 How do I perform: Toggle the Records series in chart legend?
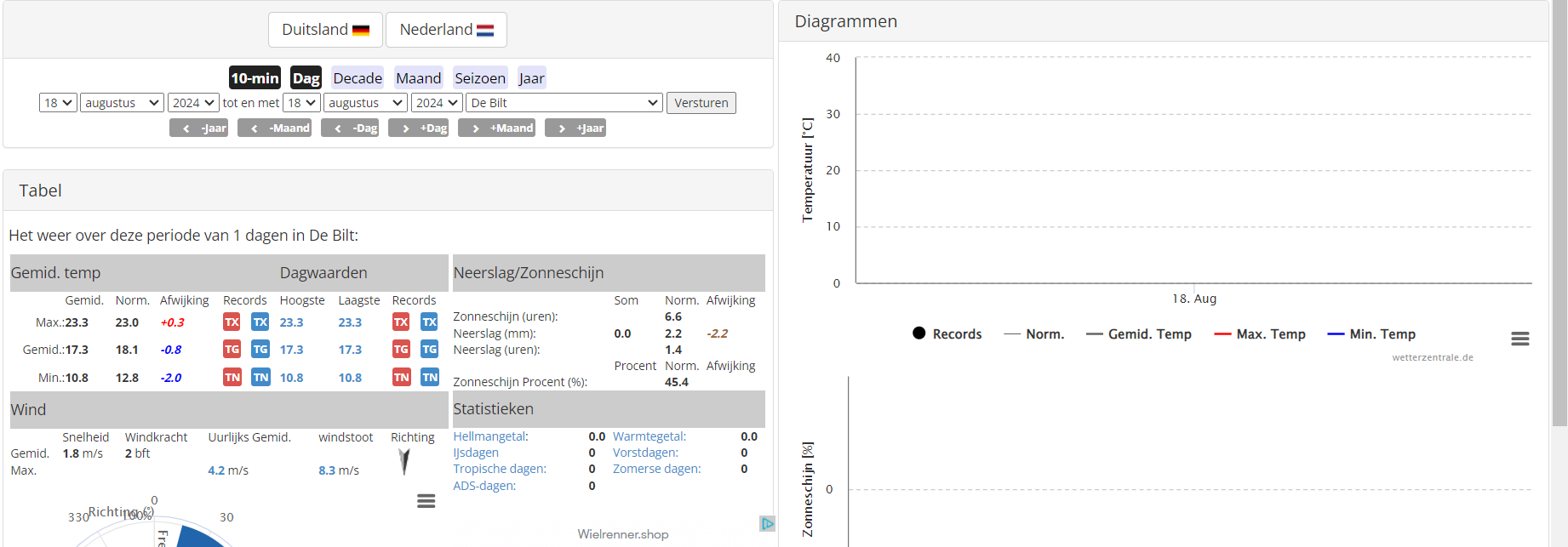[x=947, y=333]
